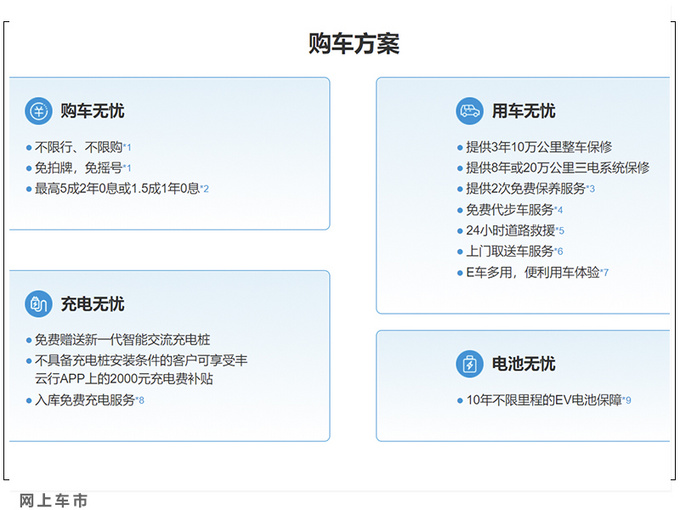The image size is (680, 510).
Task: Select the 电池无忧 heading
Action: coord(523,364)
